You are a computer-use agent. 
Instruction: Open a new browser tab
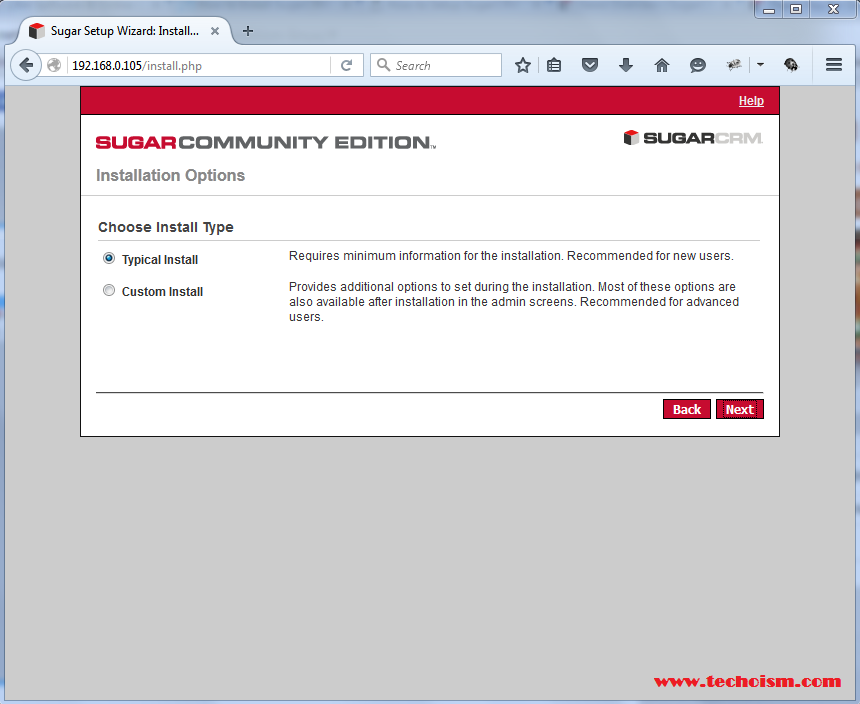click(x=248, y=31)
